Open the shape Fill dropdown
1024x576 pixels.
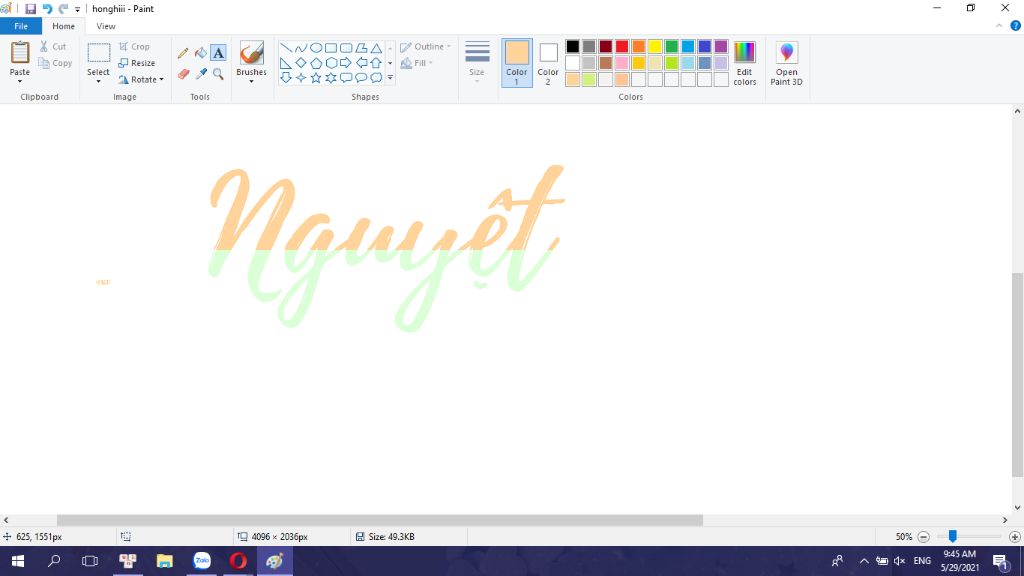click(x=417, y=63)
